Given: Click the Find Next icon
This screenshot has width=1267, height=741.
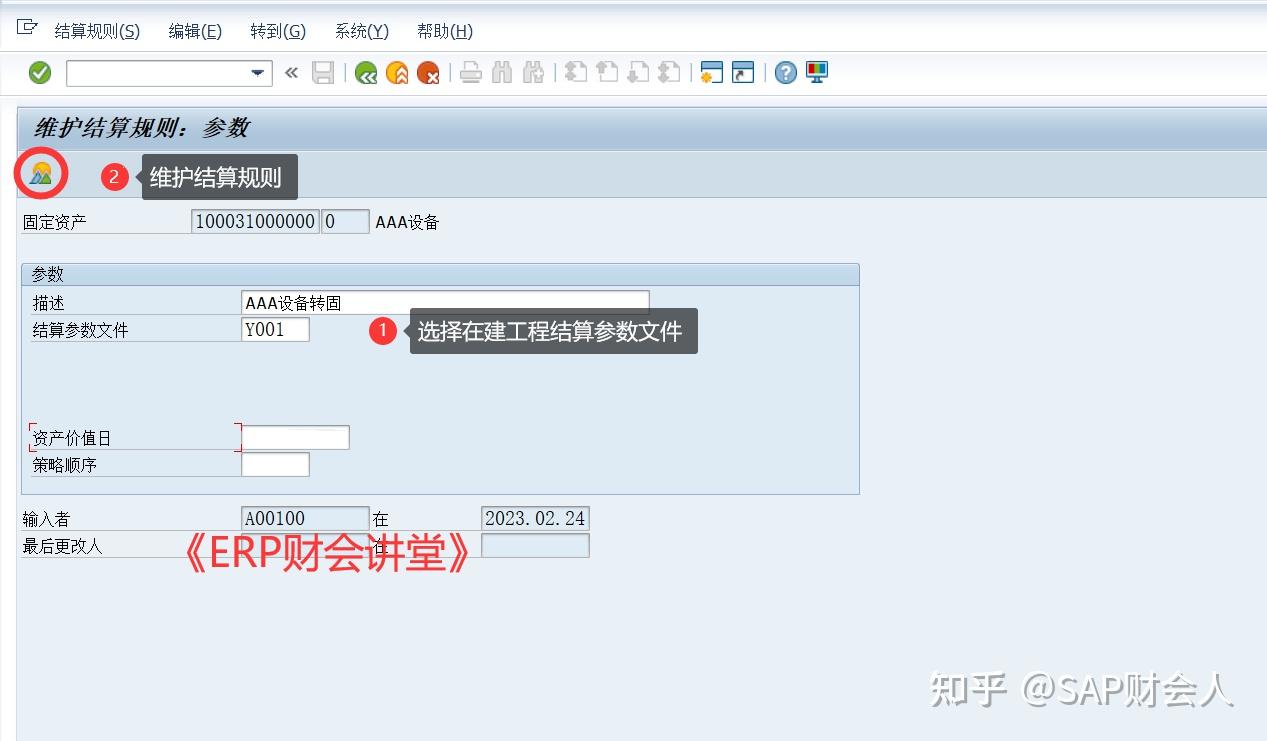Looking at the screenshot, I should click(535, 72).
